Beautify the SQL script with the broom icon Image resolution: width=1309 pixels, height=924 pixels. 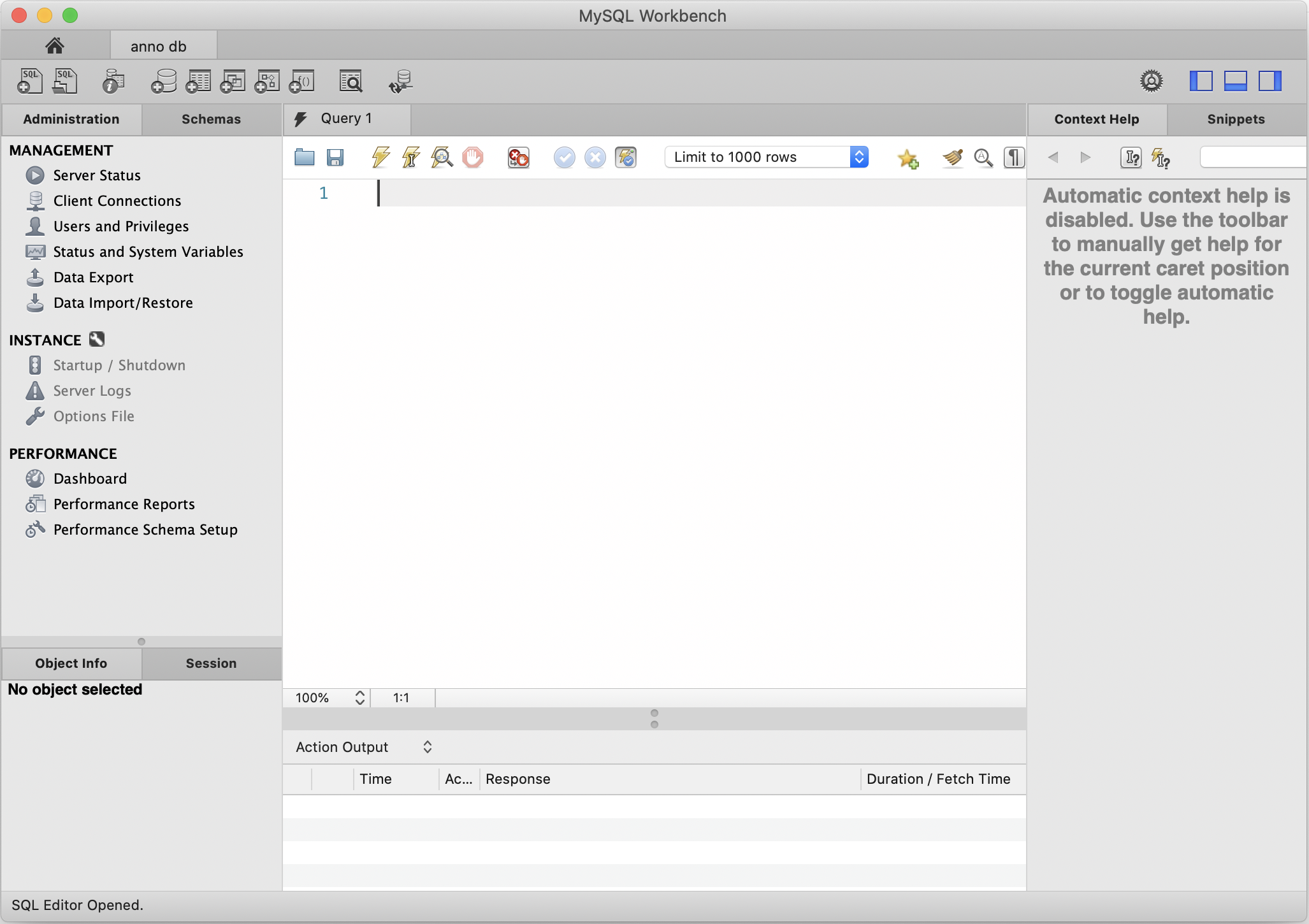tap(951, 157)
